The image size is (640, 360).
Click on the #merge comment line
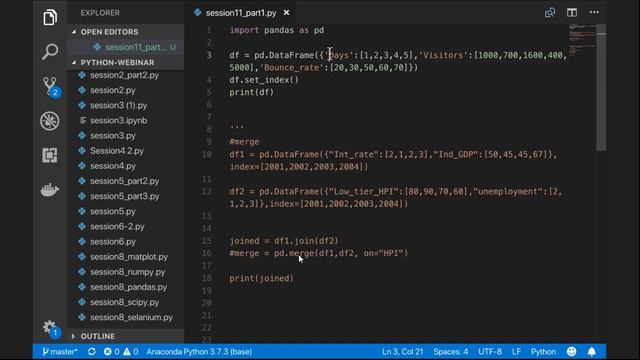tap(244, 142)
